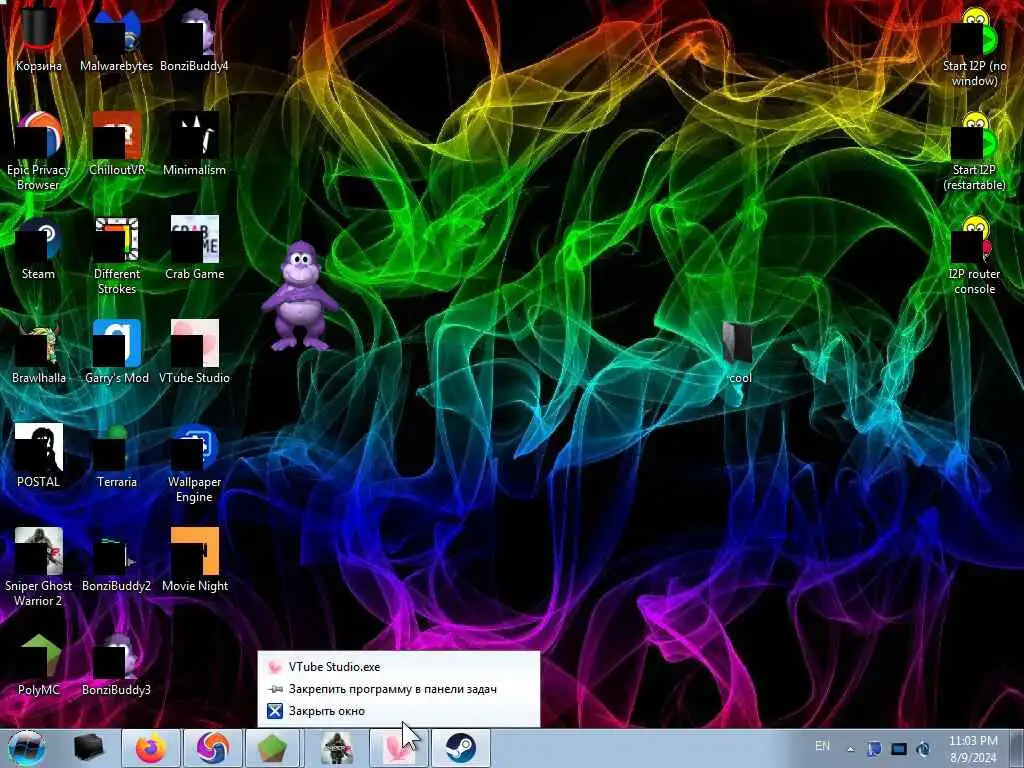Click the EN language indicator

coord(823,746)
